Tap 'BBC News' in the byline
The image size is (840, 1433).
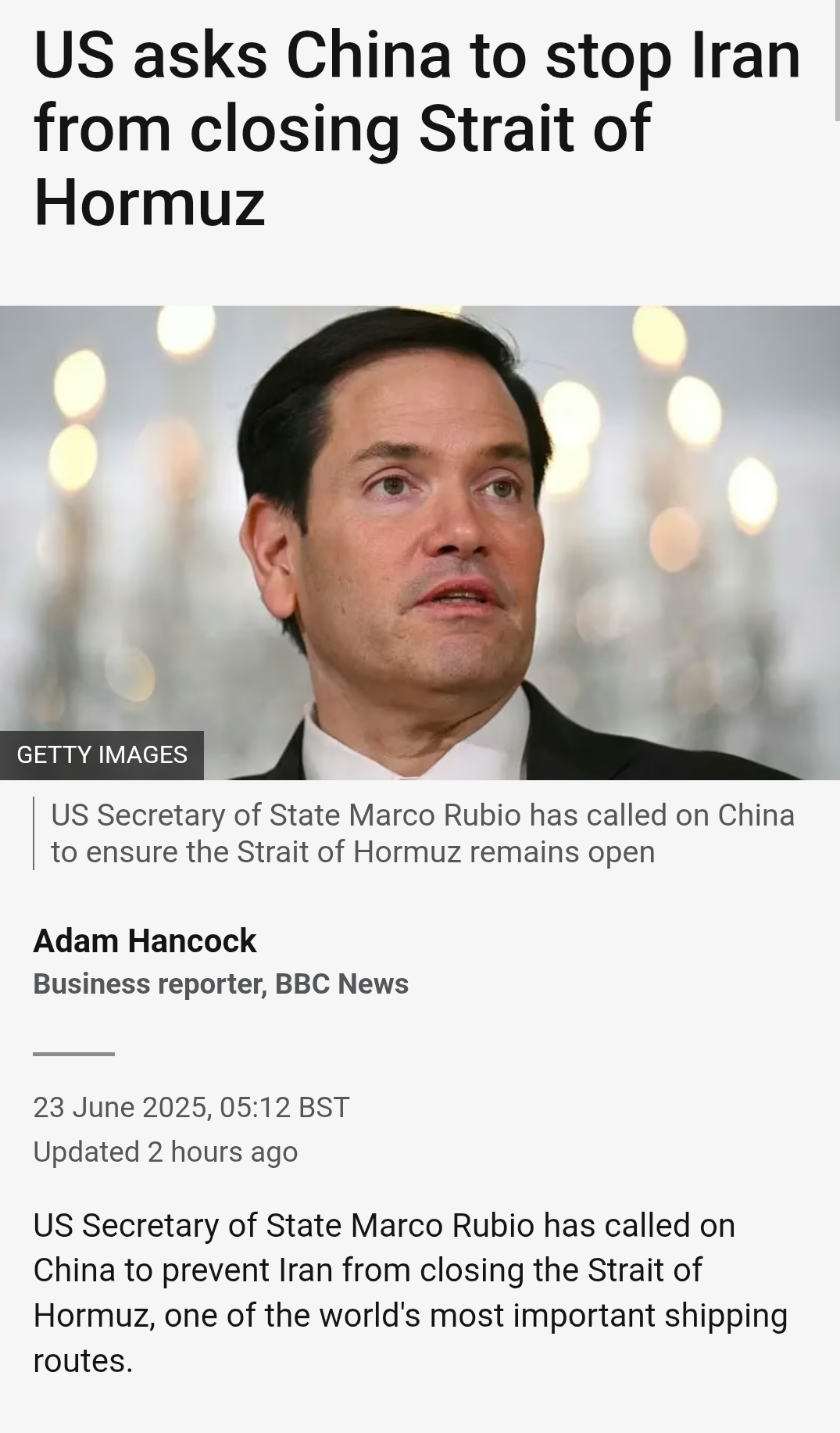coord(341,984)
